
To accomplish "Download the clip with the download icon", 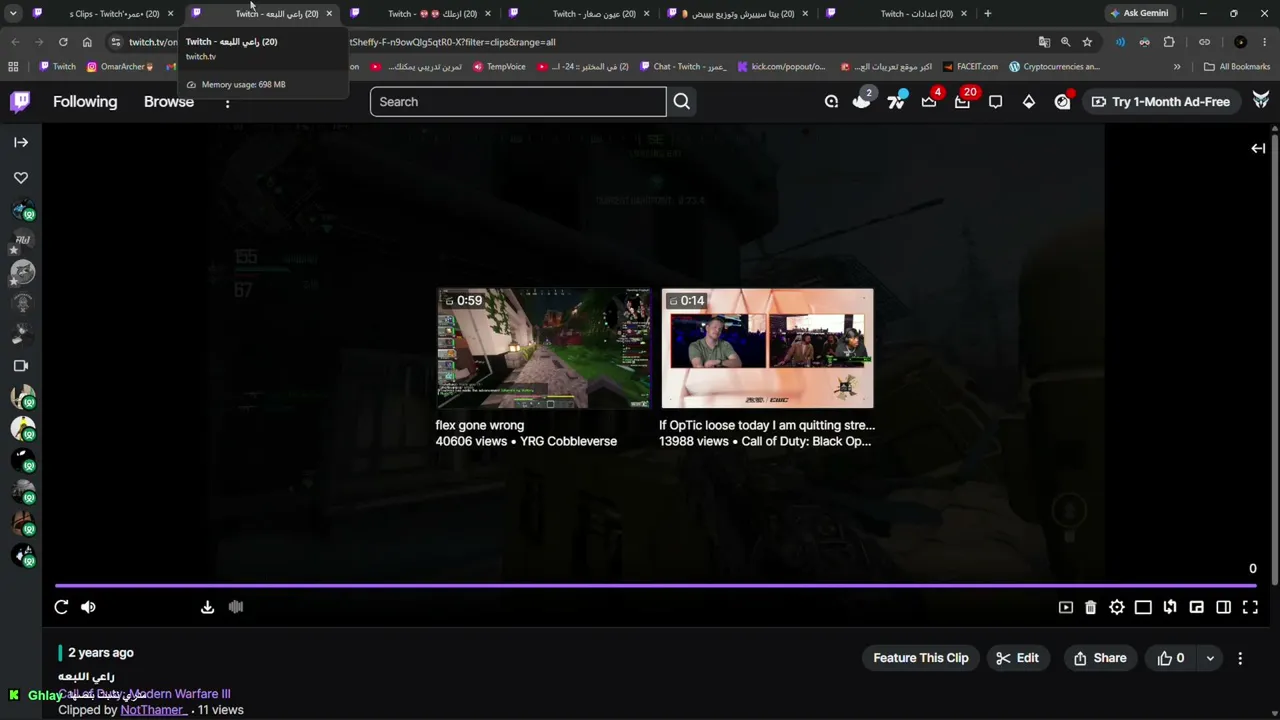I will click(207, 607).
